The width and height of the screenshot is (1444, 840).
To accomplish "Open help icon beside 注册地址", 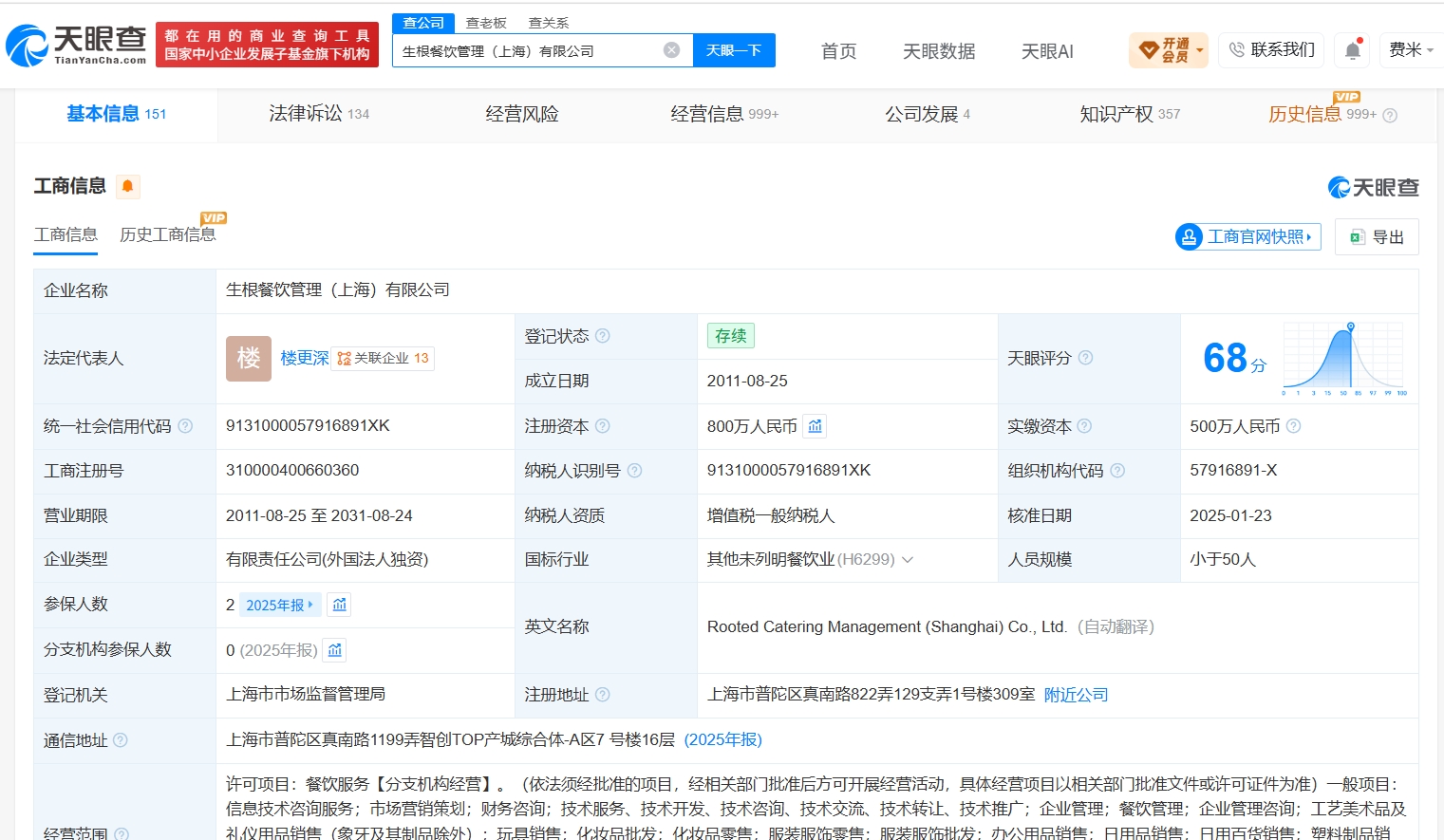I will pos(603,695).
